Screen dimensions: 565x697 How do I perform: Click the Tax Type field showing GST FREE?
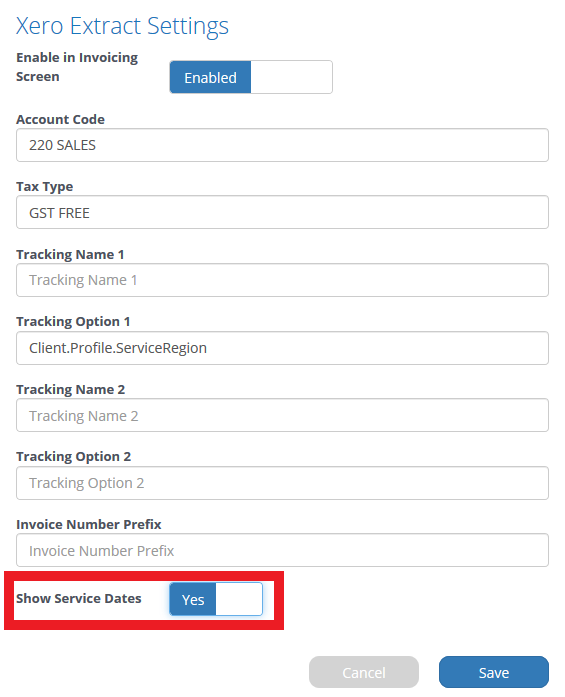coord(282,212)
